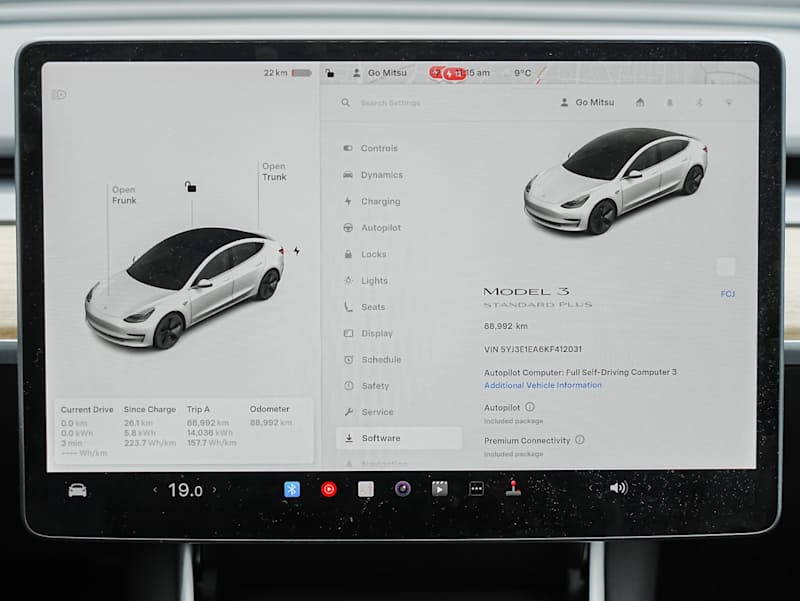The height and width of the screenshot is (601, 800).
Task: Tap Open Trunk
Action: pos(274,171)
